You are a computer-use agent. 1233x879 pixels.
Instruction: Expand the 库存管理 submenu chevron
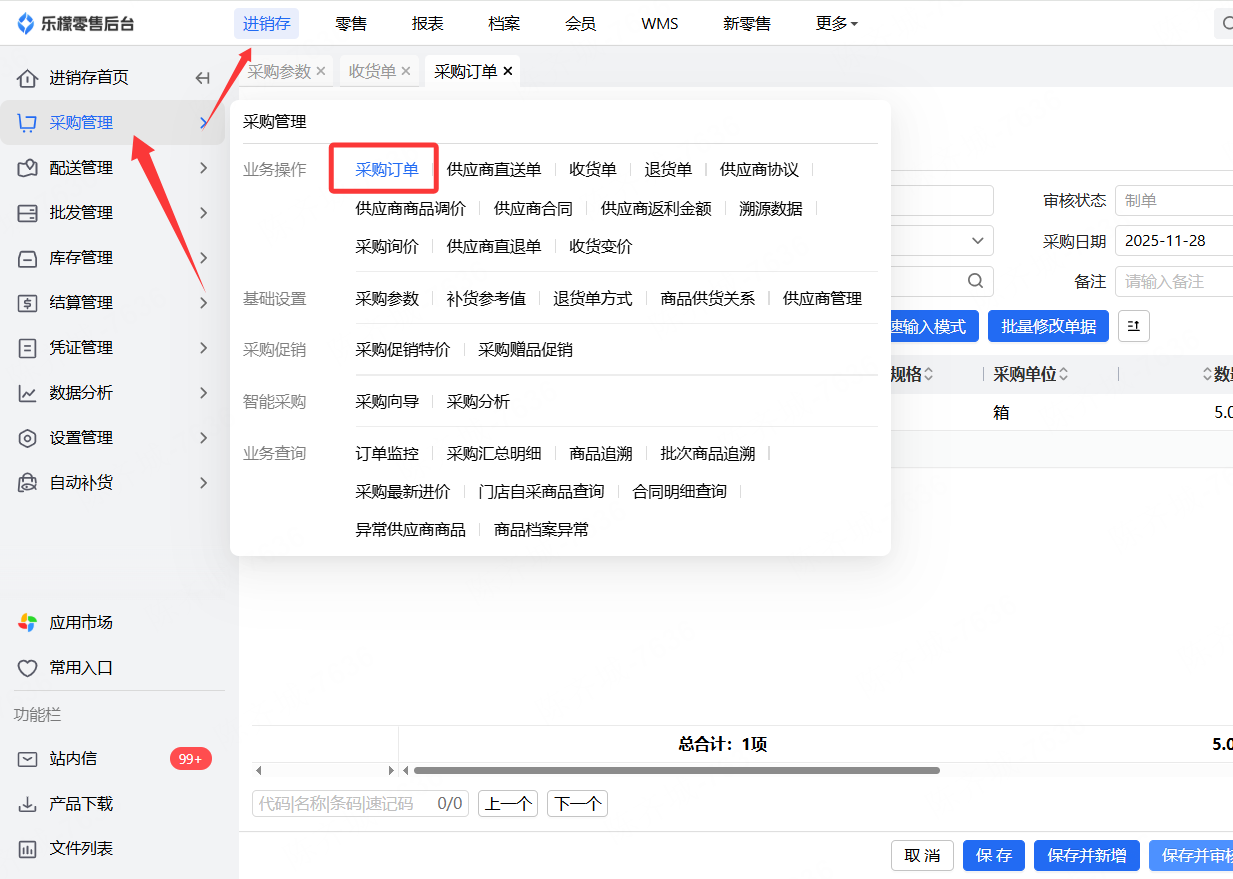[204, 258]
